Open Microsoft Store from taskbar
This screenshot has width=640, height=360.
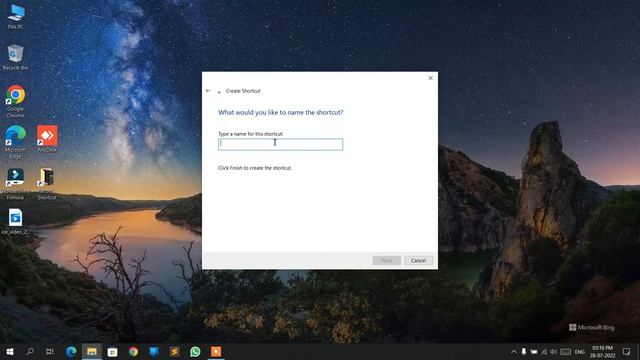(x=112, y=351)
